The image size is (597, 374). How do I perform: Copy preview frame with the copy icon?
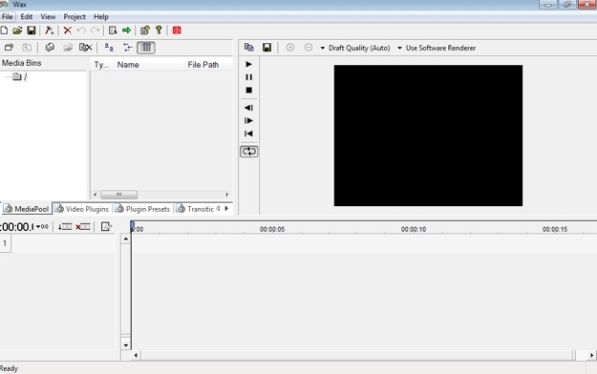click(249, 47)
